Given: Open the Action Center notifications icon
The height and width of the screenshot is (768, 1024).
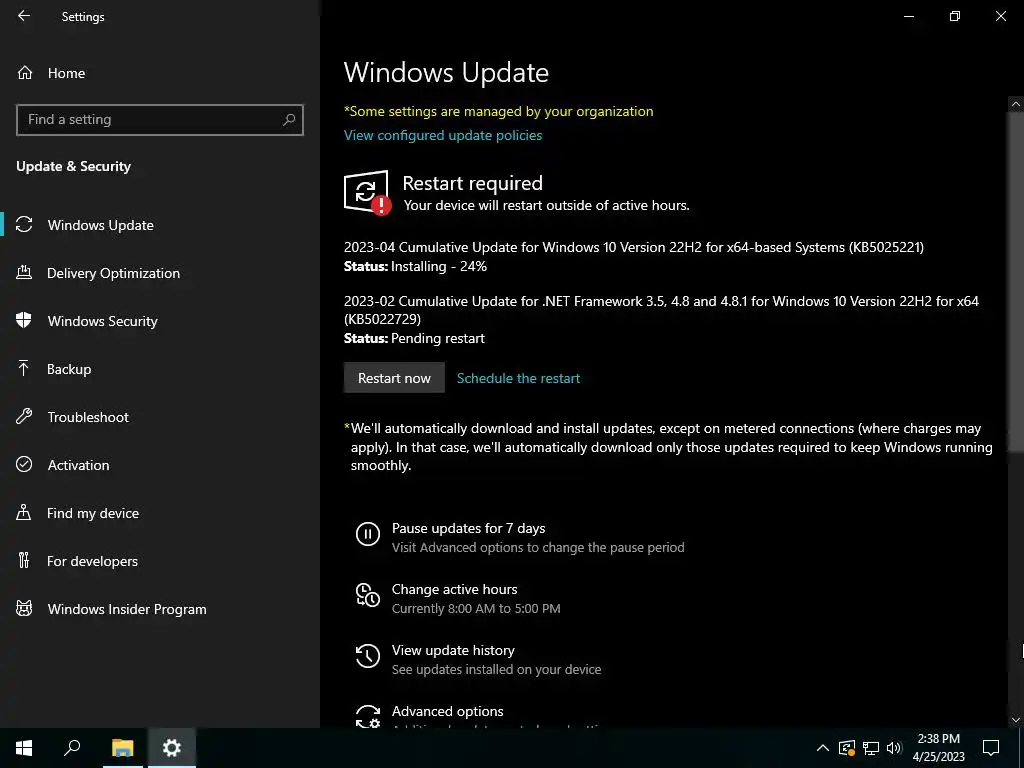Looking at the screenshot, I should coord(991,748).
